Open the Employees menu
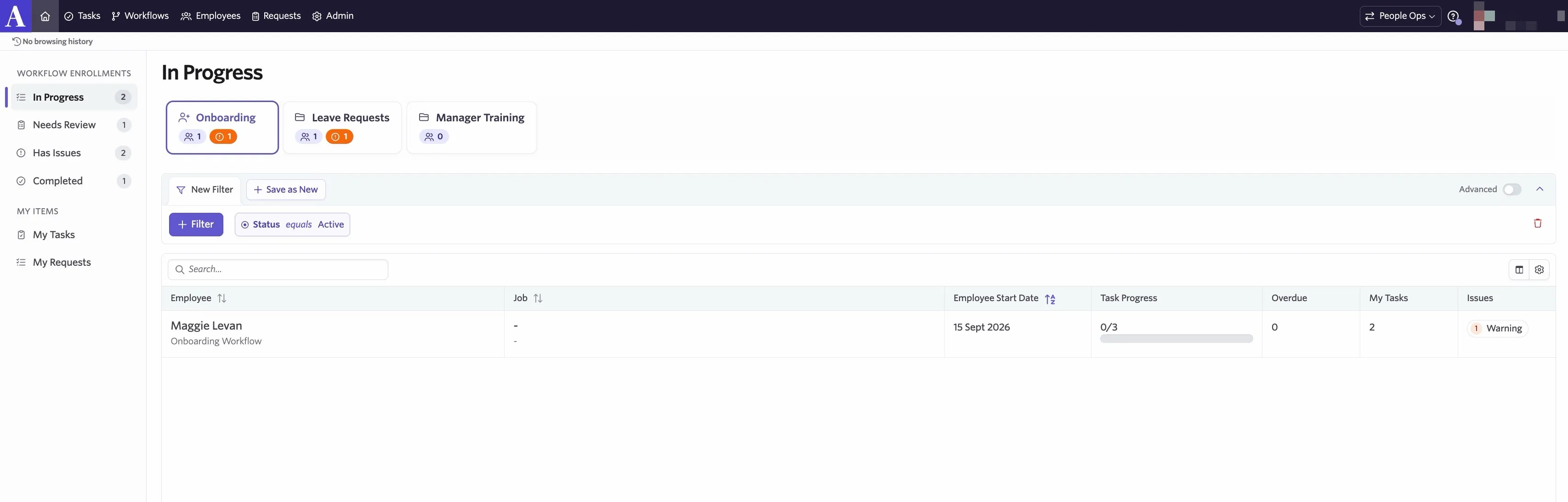1568x502 pixels. pos(210,16)
